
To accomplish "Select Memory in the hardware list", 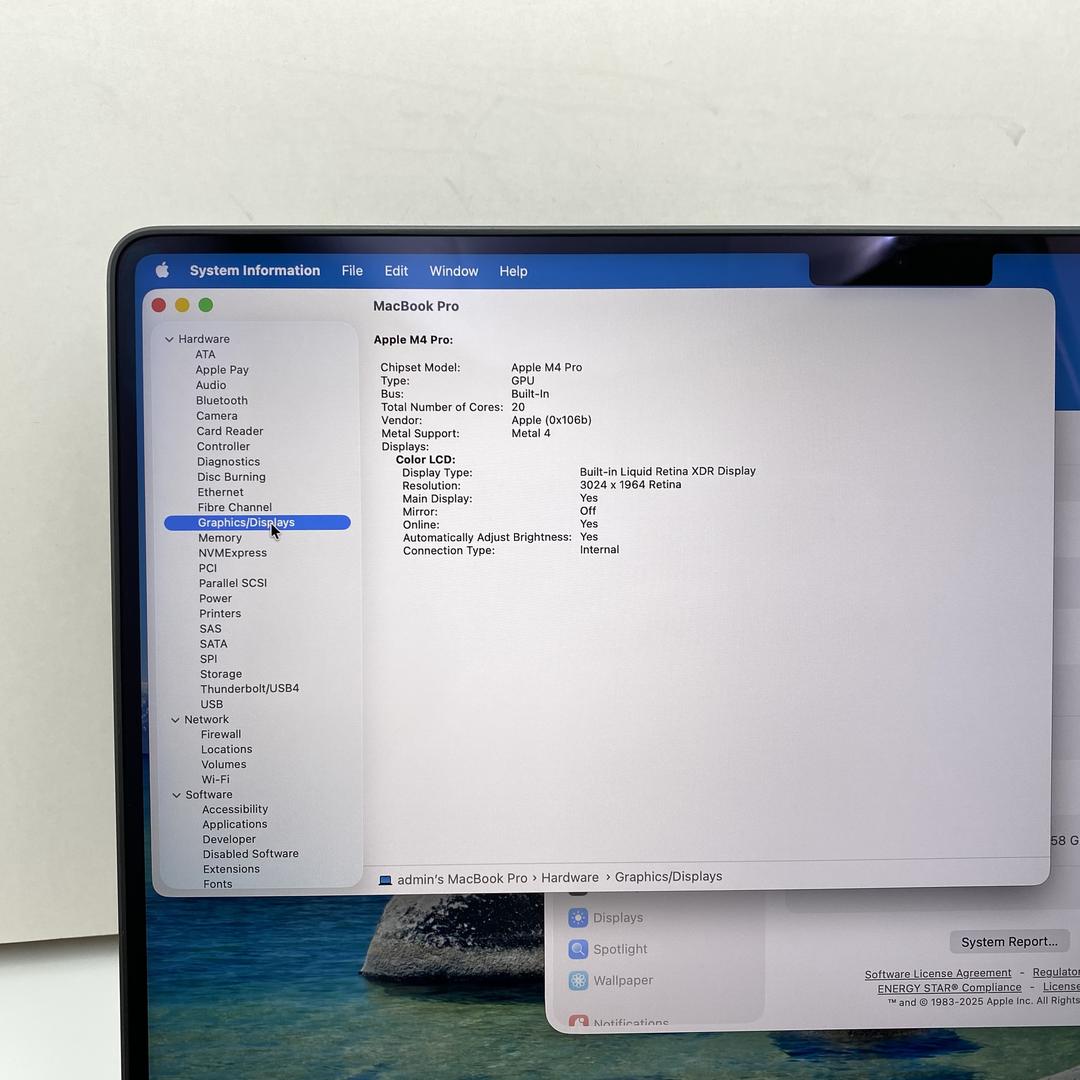I will pos(219,538).
